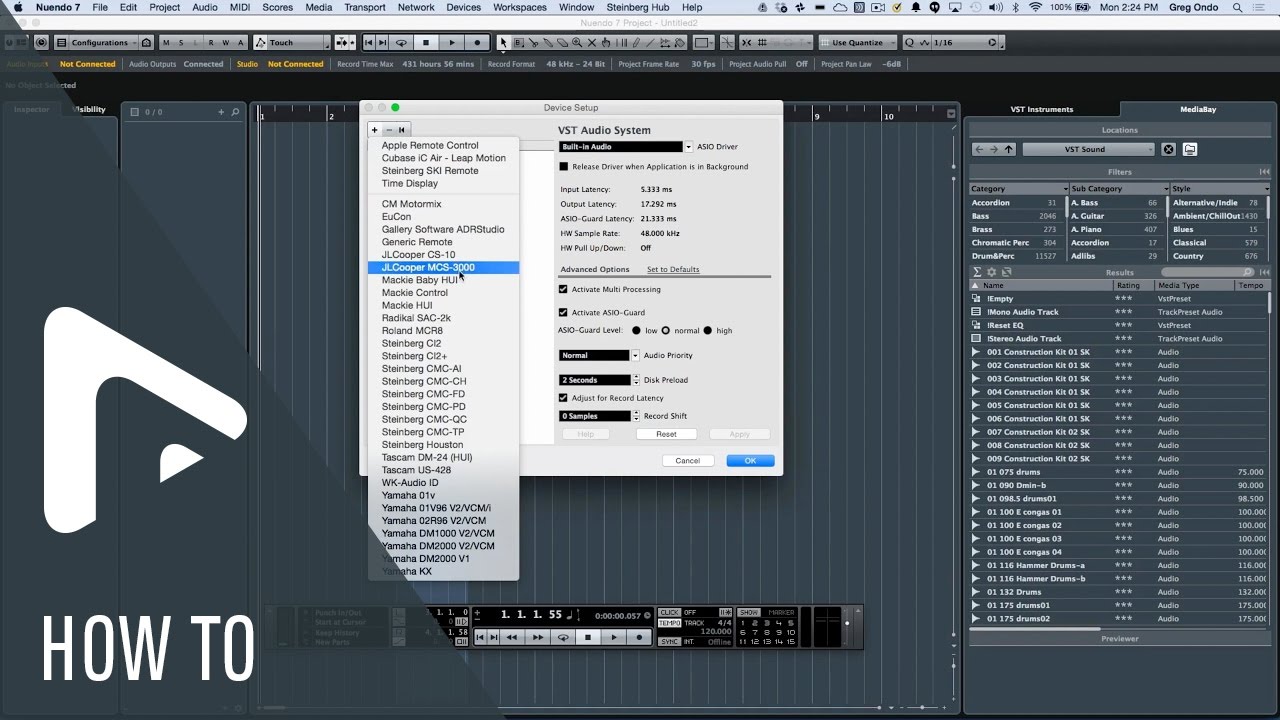Screen dimensions: 1280x720
Task: Open the Wi-Fi status icon
Action: tap(1035, 7)
